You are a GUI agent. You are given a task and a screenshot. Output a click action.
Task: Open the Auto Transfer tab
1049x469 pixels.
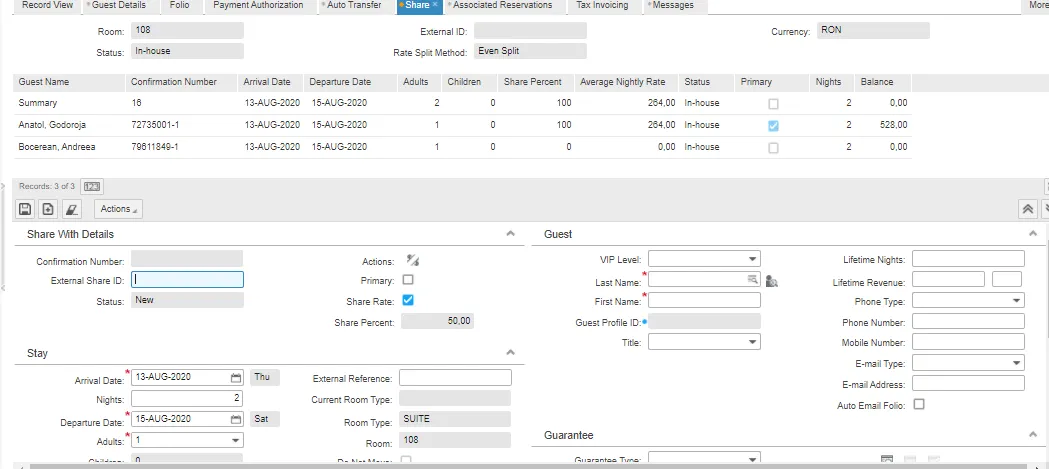354,5
